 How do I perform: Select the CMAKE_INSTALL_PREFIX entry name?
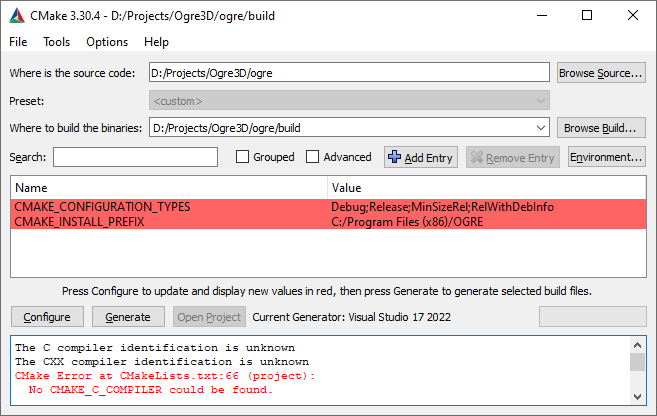click(x=79, y=222)
